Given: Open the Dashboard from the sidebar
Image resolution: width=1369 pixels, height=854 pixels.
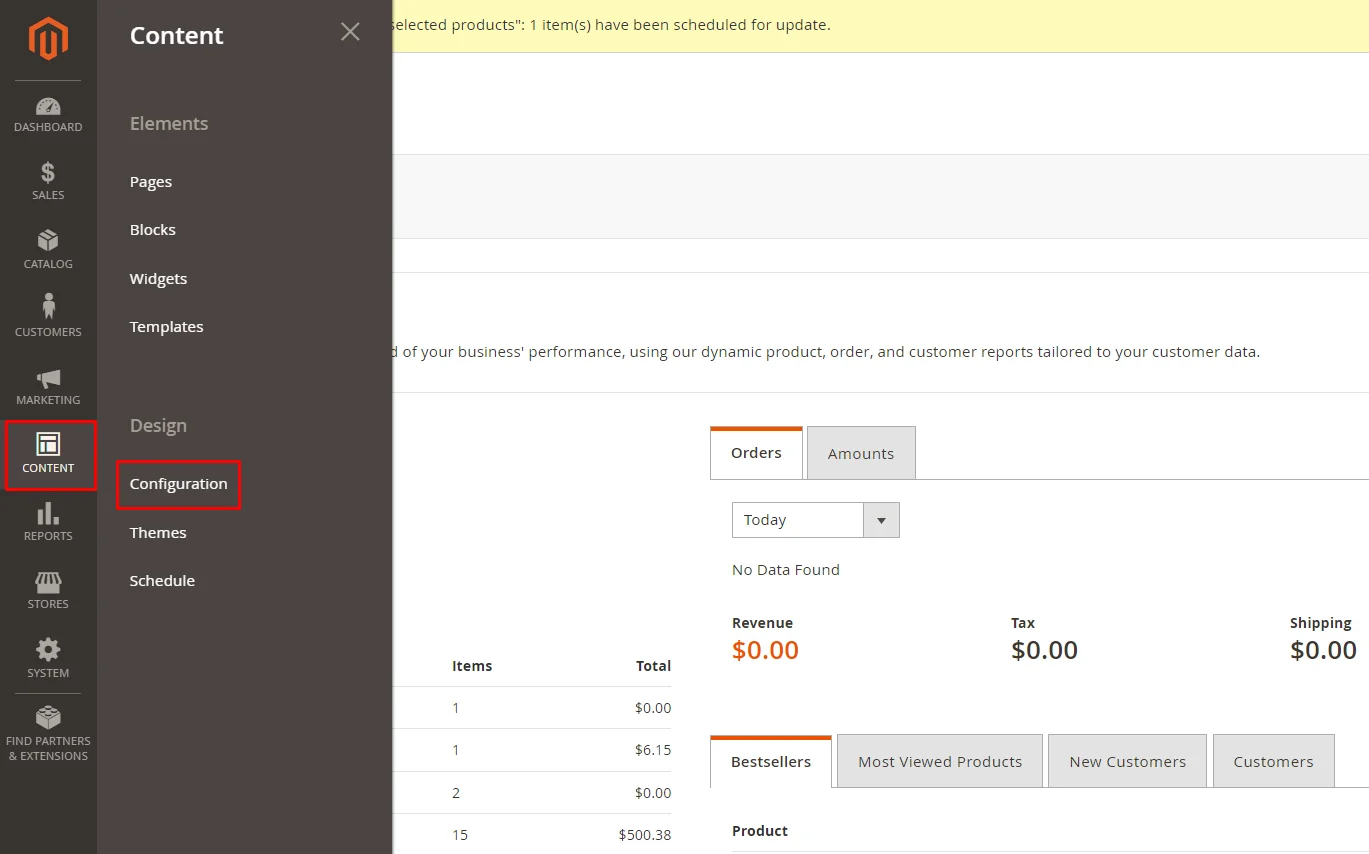Looking at the screenshot, I should (47, 110).
